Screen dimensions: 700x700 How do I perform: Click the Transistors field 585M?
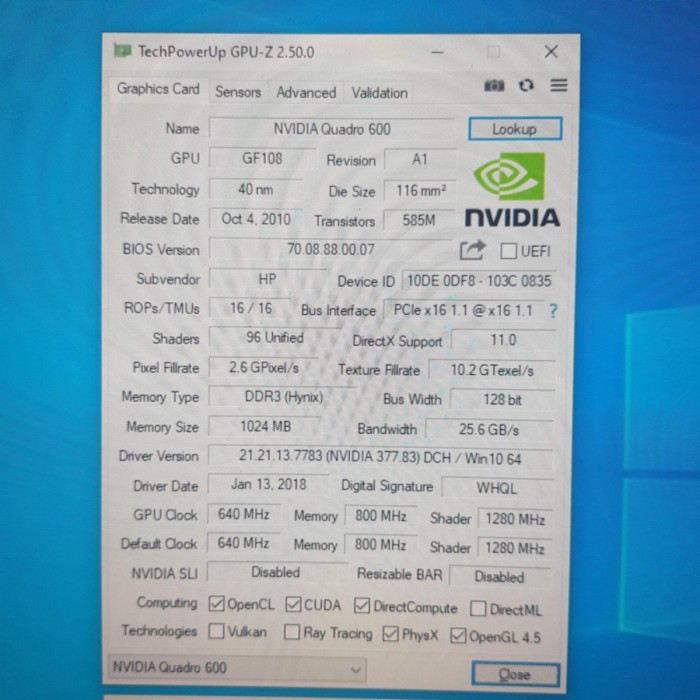(419, 220)
